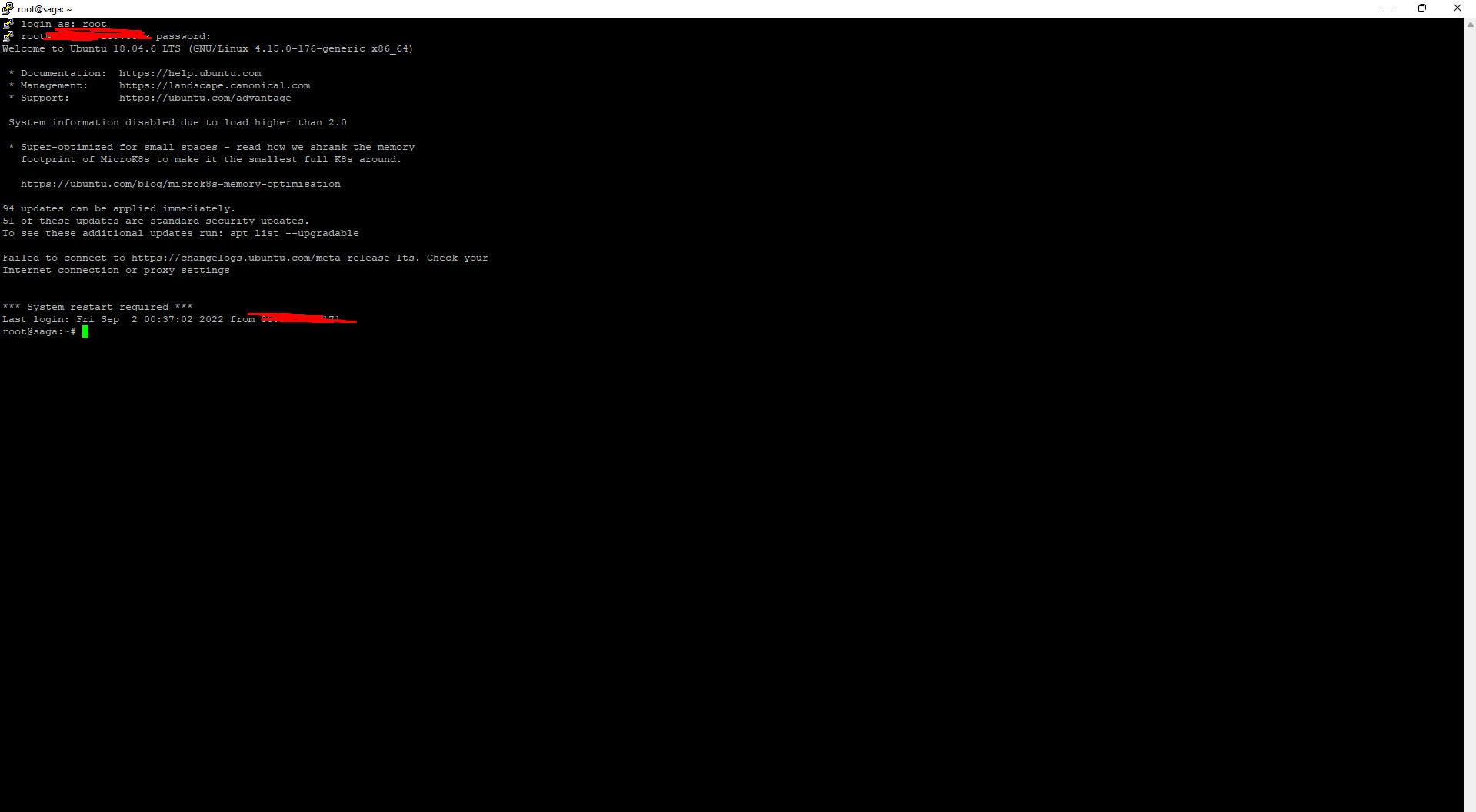The image size is (1476, 812).
Task: Click the 'apt list --upgradable' line
Action: (x=181, y=233)
